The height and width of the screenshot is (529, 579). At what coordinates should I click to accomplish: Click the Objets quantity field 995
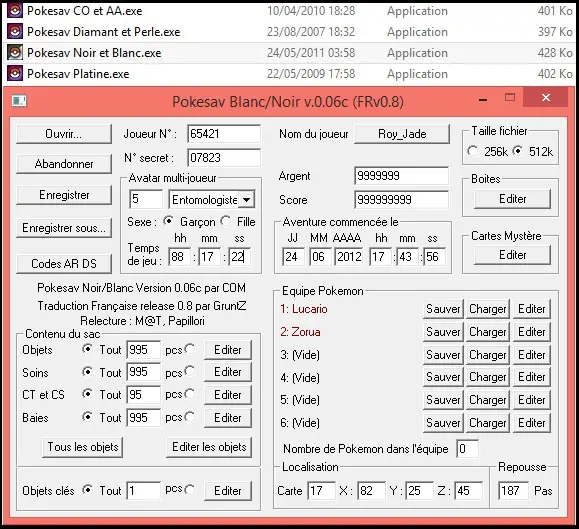(x=144, y=350)
